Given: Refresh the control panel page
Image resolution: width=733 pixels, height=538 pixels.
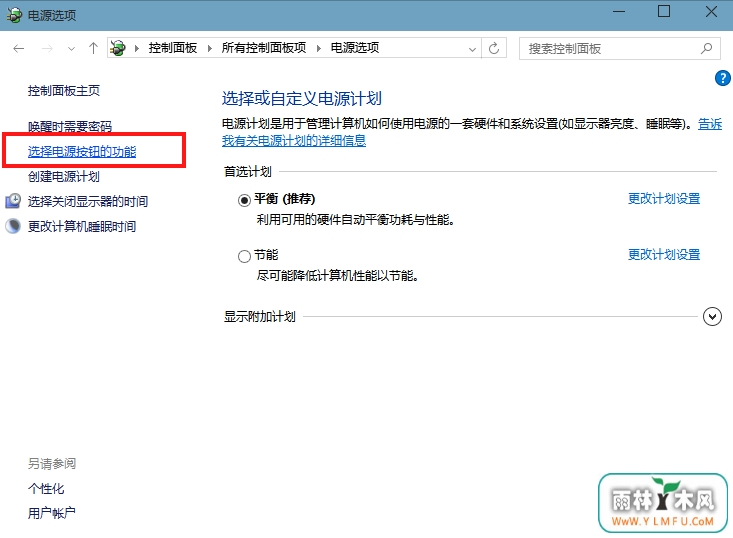Looking at the screenshot, I should coord(494,48).
